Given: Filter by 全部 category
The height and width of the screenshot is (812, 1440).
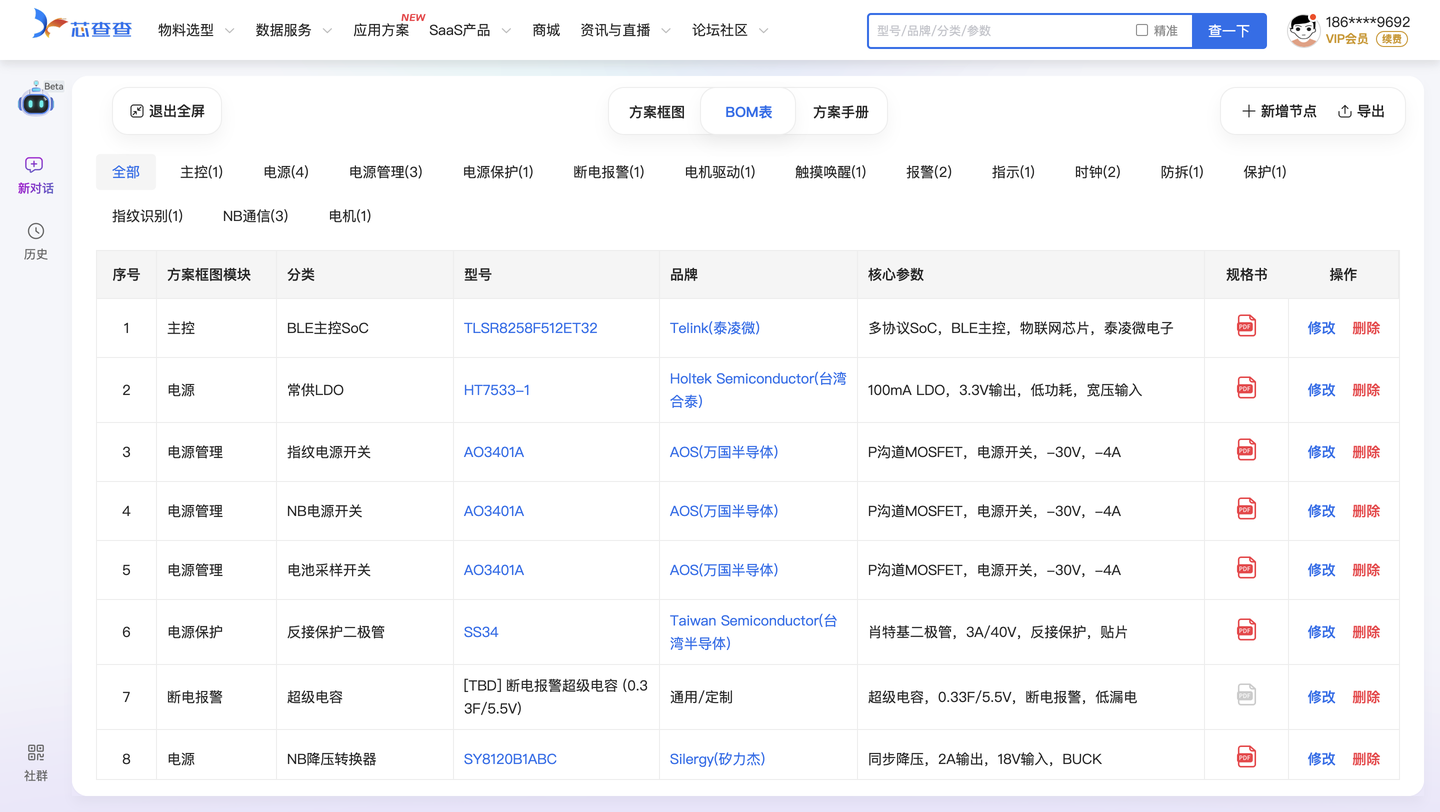Looking at the screenshot, I should tap(126, 172).
